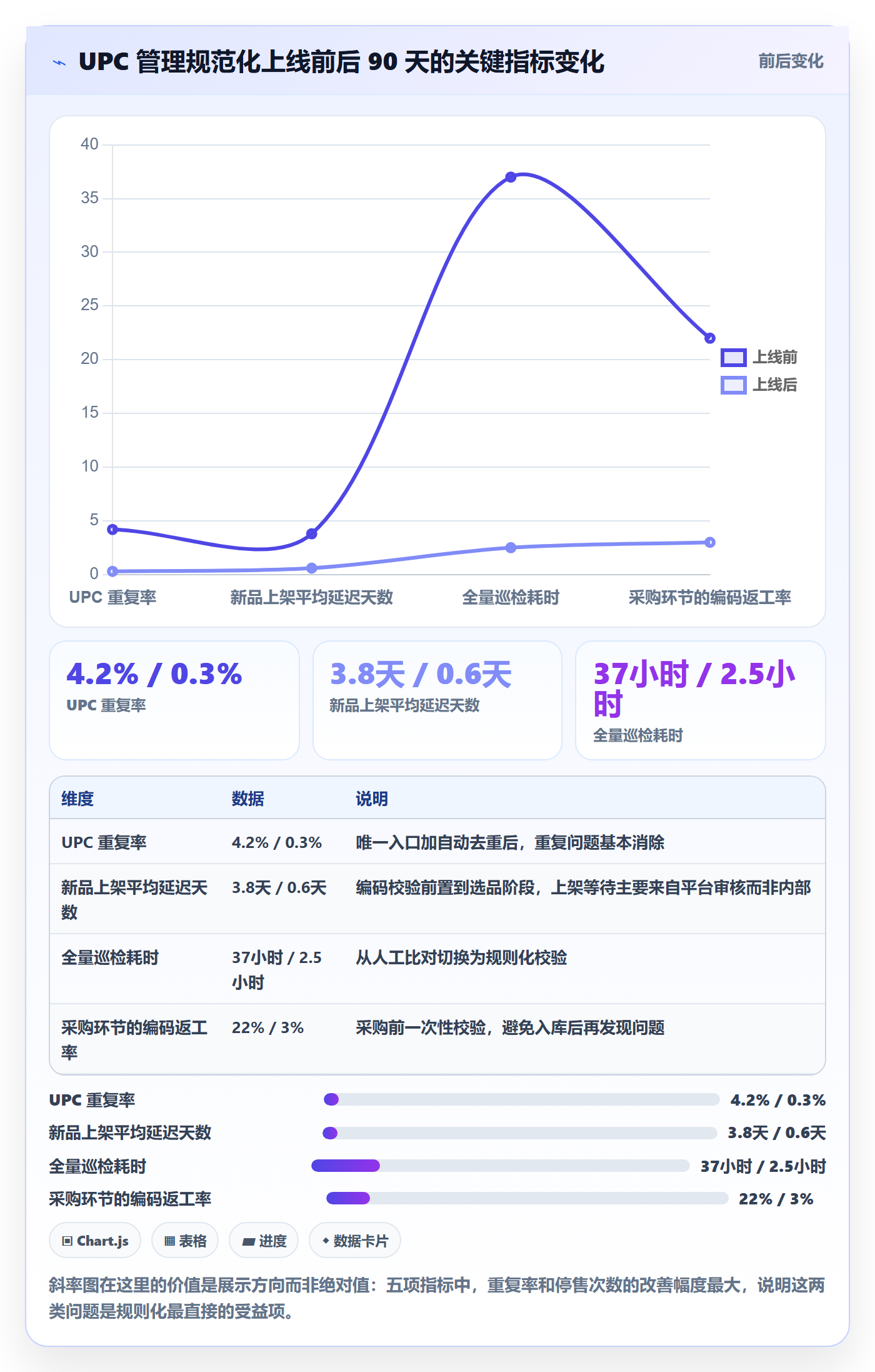Click the cell 从人工比对切换为规则化校验

click(461, 957)
